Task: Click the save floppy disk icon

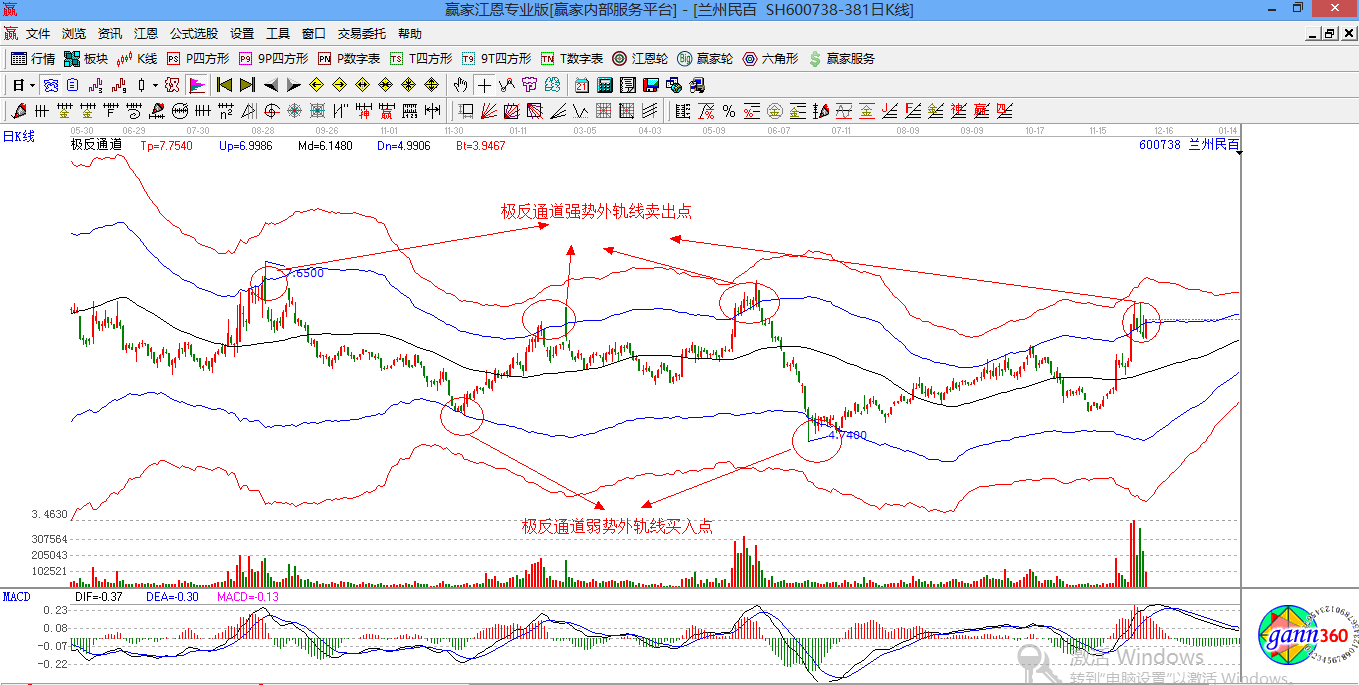Action: click(651, 85)
